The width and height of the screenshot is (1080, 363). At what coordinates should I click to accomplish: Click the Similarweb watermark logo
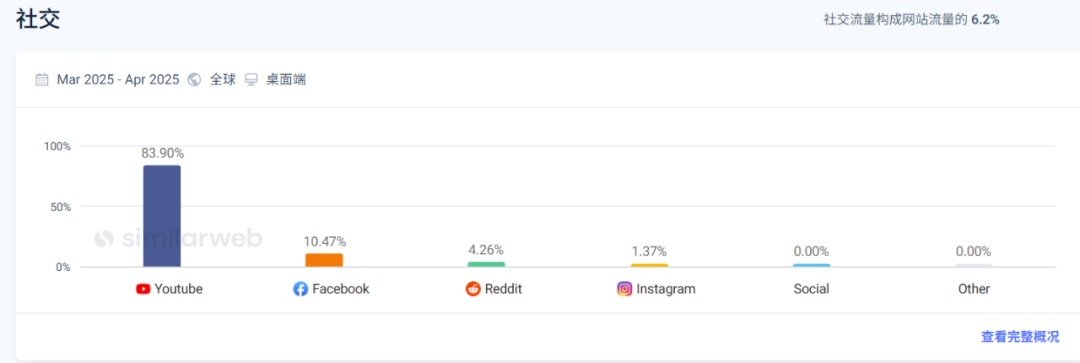[178, 238]
